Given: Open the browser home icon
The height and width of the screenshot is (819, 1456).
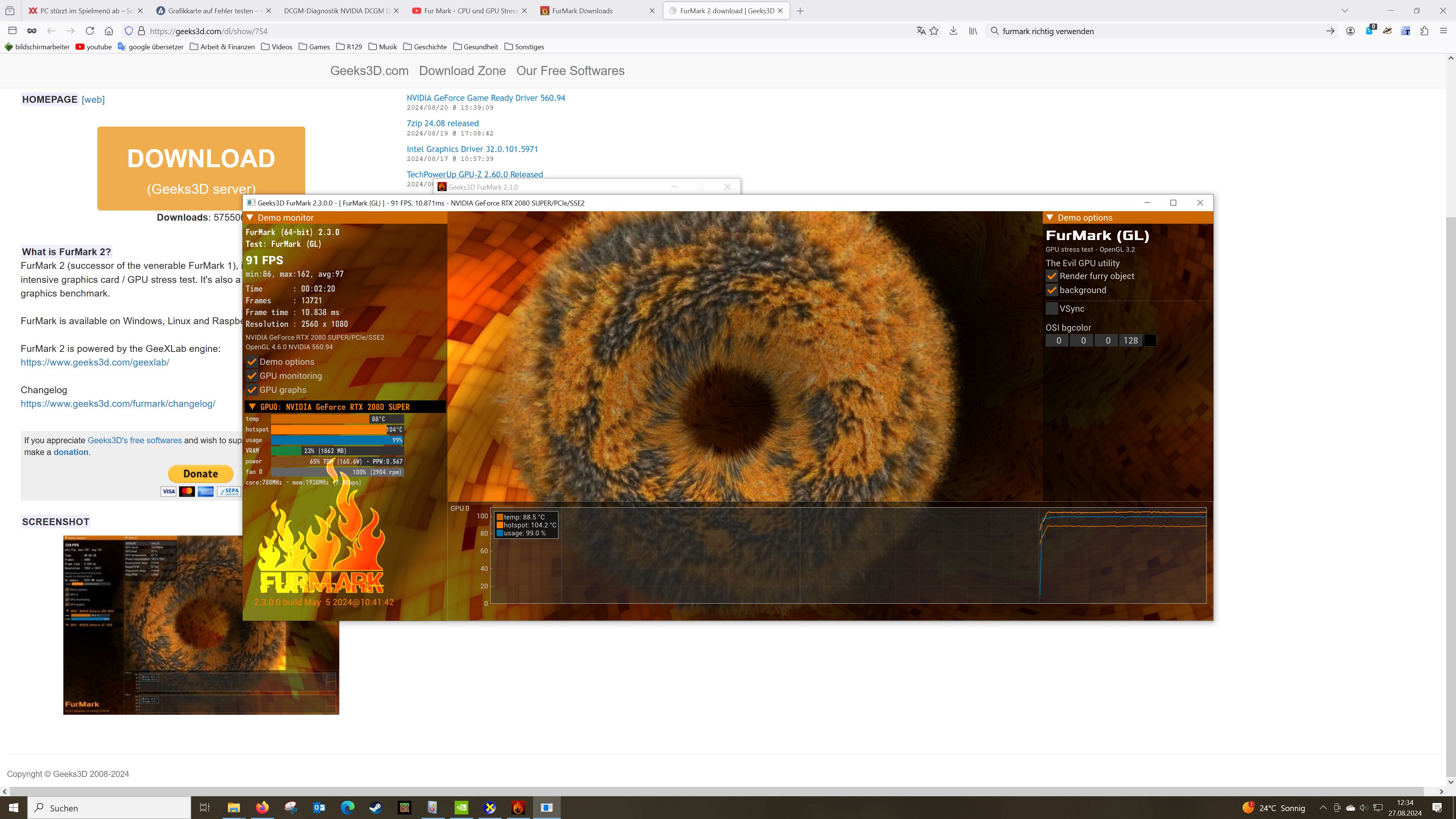Looking at the screenshot, I should coord(109,31).
